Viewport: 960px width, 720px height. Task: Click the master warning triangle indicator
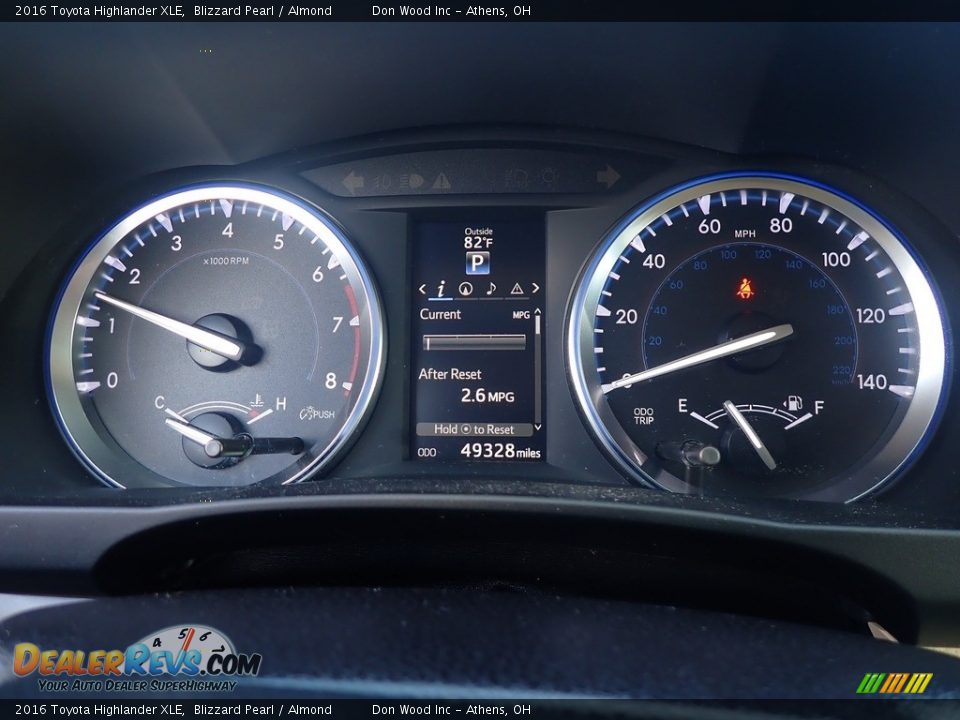[x=441, y=181]
